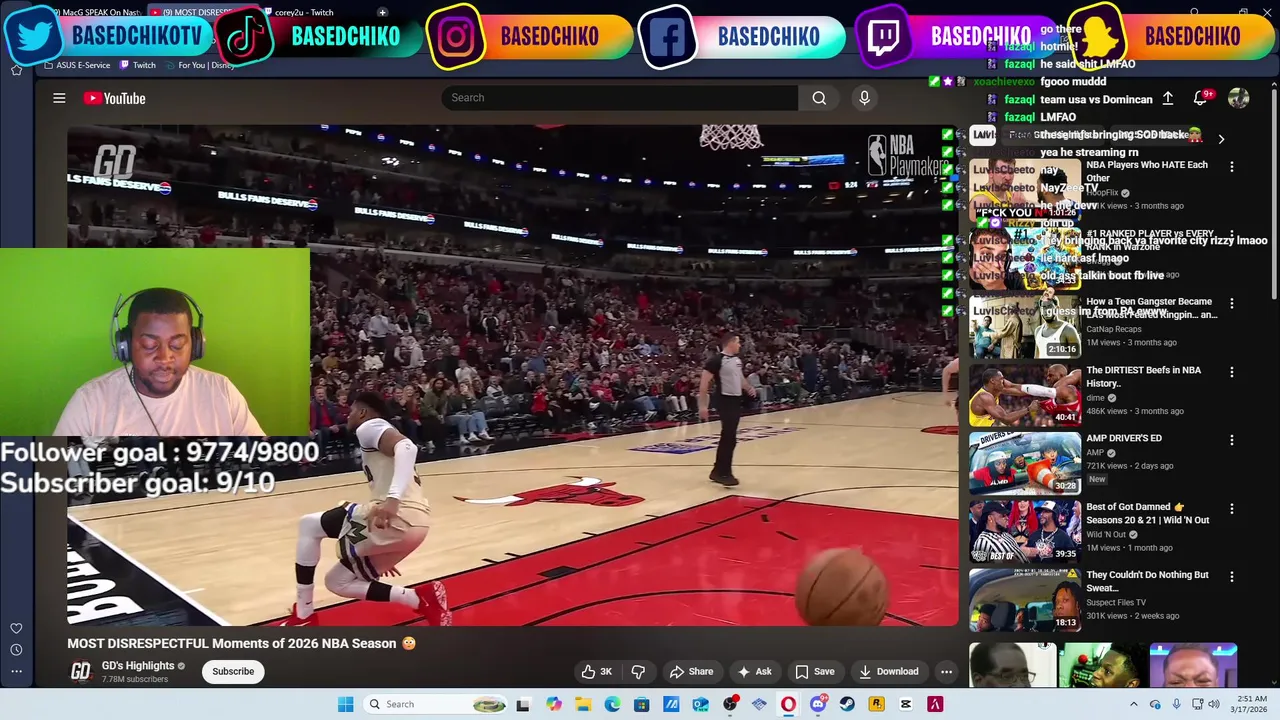Open the Windows Start menu
Viewport: 1280px width, 720px height.
[345, 704]
